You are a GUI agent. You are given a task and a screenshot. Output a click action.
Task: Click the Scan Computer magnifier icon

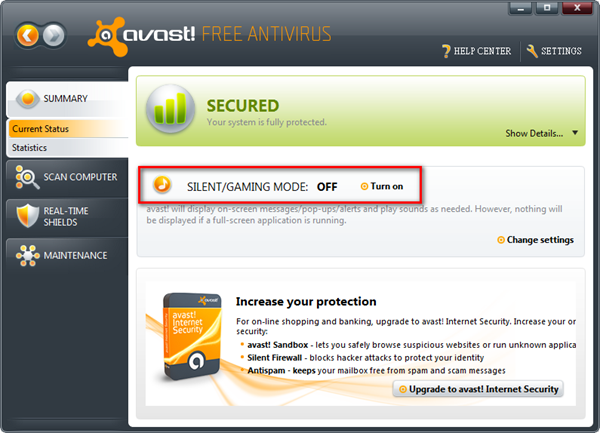(27, 177)
